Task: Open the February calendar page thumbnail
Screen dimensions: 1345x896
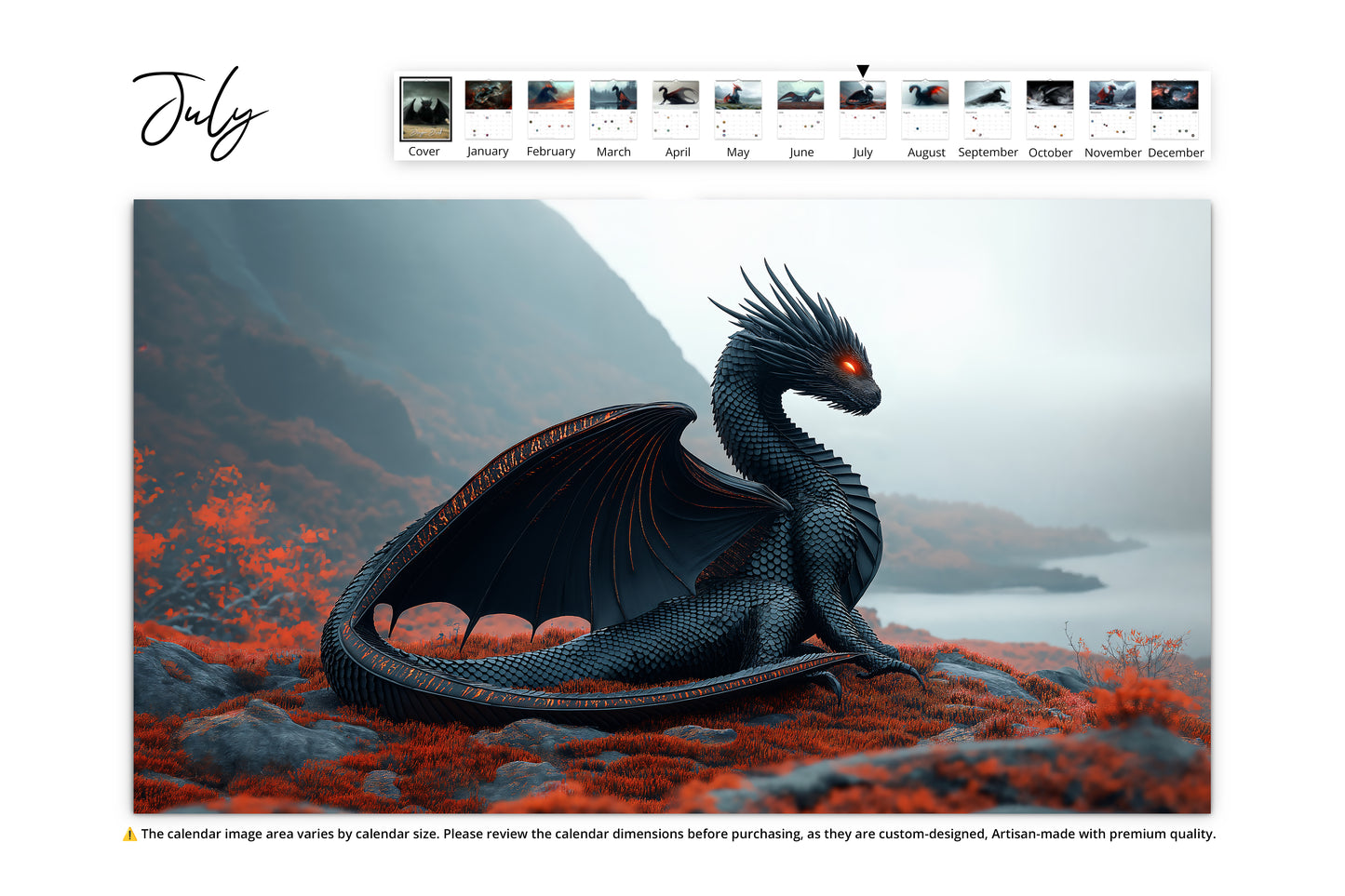Action: point(551,110)
